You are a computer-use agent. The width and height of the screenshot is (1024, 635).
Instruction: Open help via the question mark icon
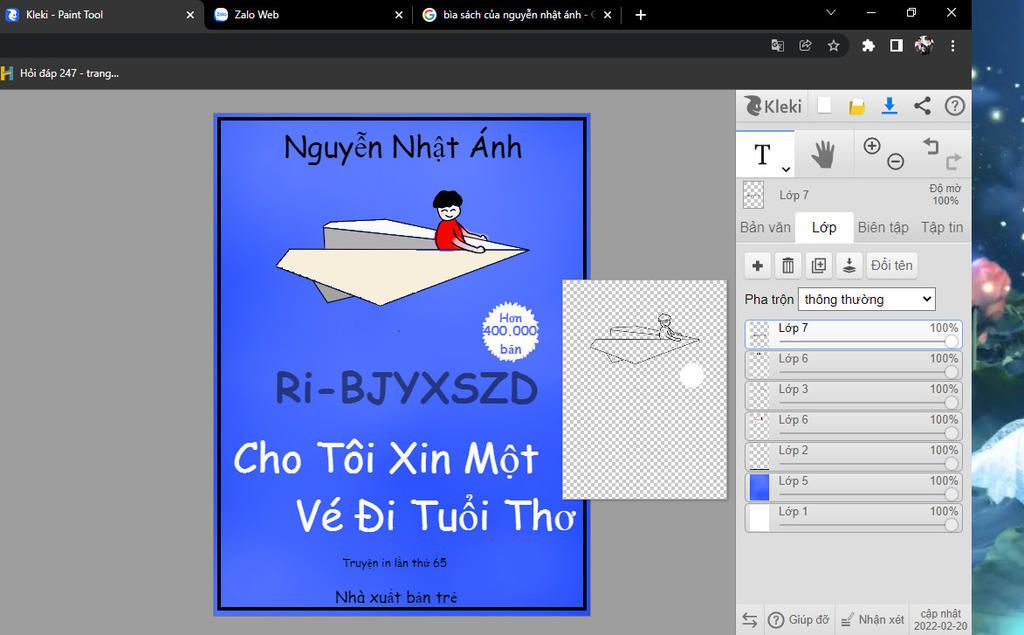(955, 106)
